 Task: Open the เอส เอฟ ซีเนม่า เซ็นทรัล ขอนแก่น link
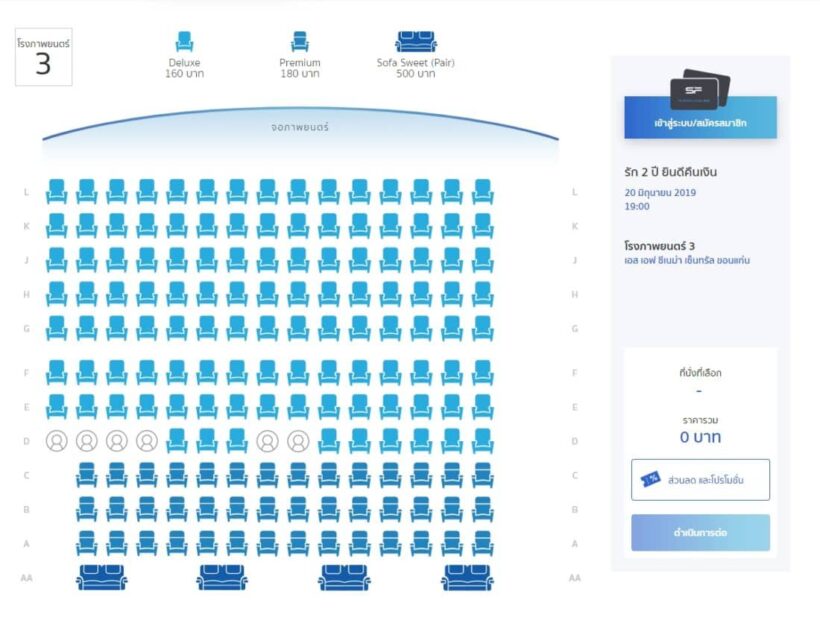(x=686, y=260)
